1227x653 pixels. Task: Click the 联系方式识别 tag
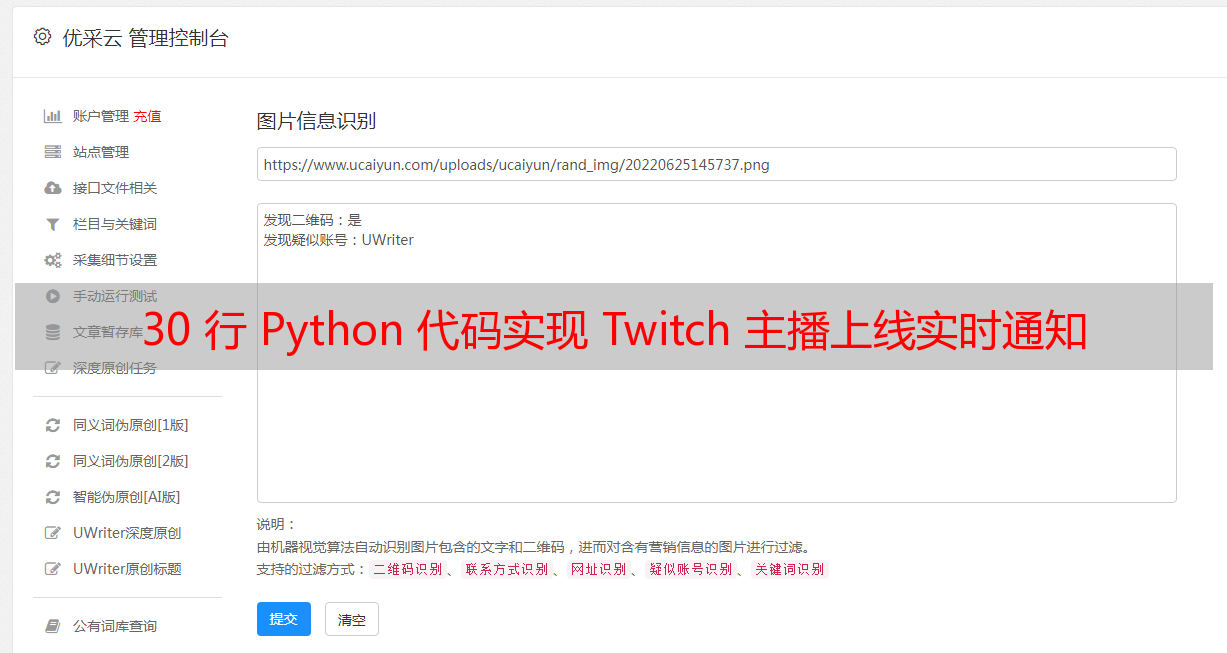click(506, 569)
